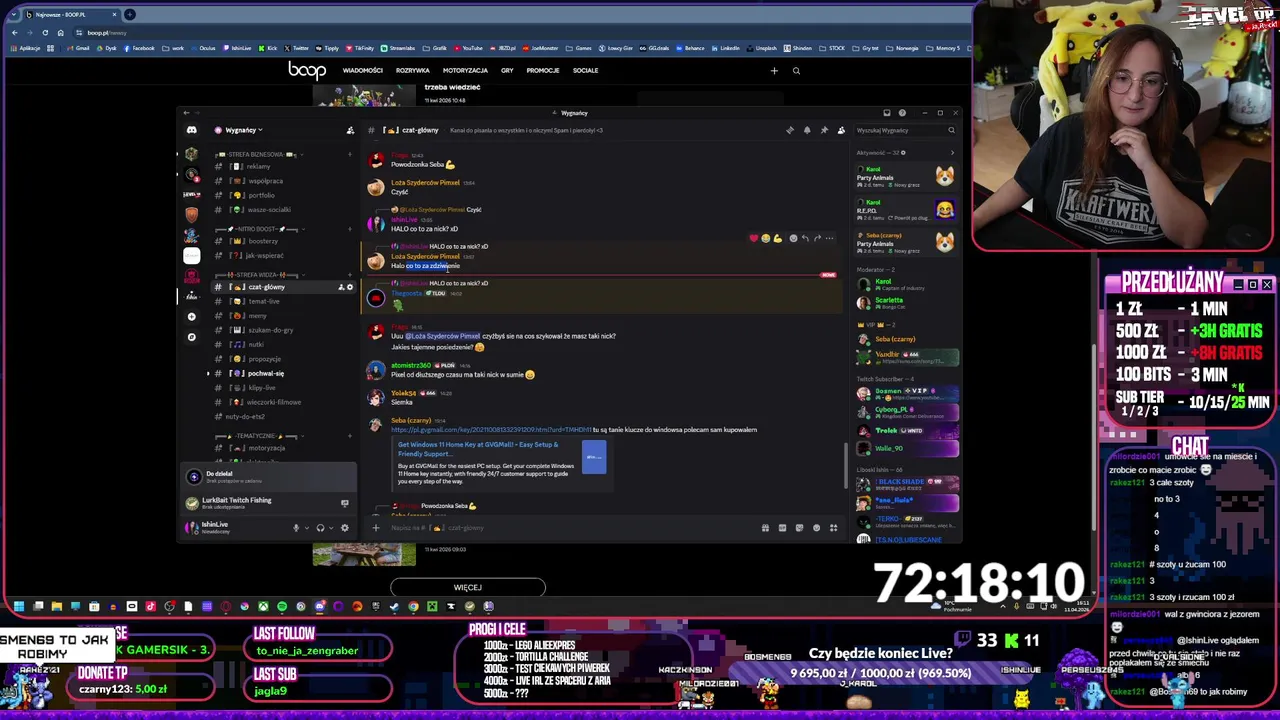Open Windows Start button
The image size is (1280, 720).
click(x=18, y=606)
